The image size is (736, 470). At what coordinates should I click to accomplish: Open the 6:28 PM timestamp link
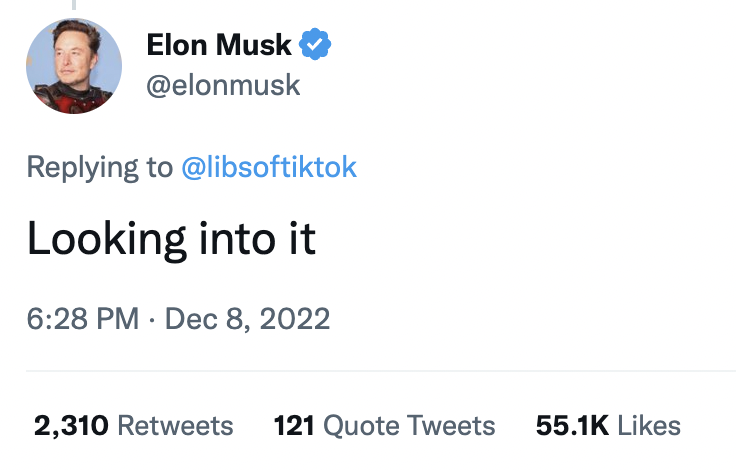pos(83,319)
